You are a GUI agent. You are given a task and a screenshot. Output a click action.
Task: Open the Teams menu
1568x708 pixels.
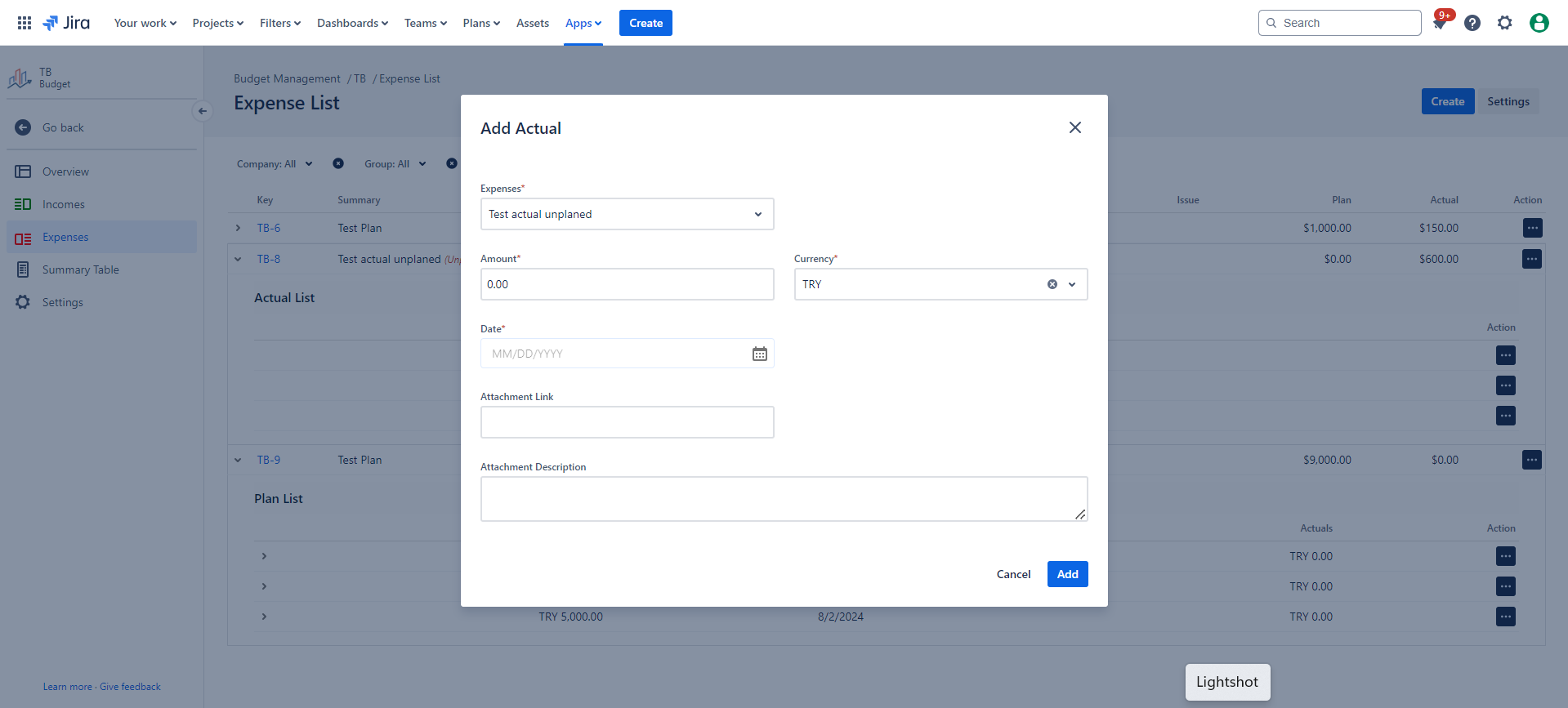[x=426, y=23]
